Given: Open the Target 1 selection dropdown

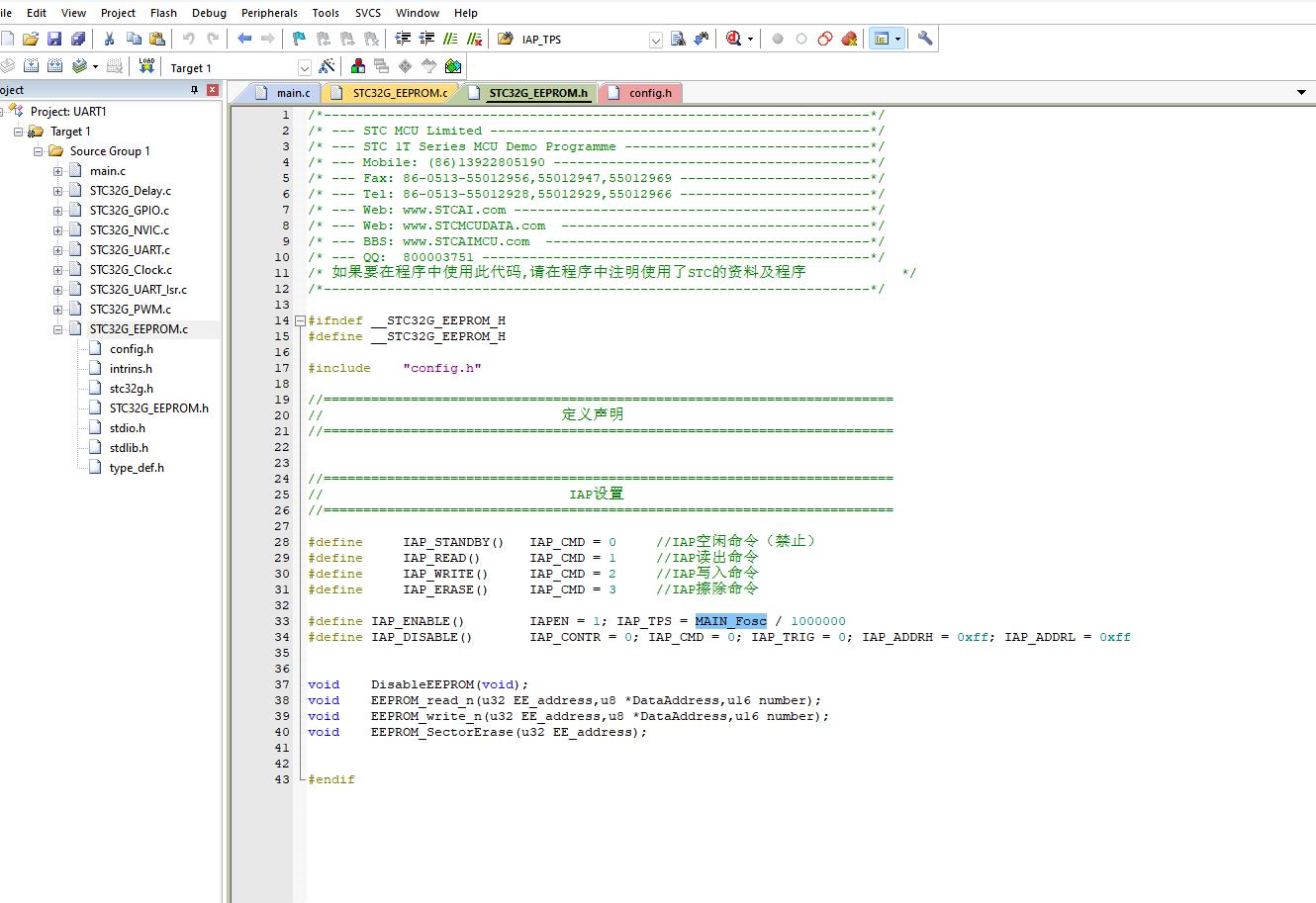Looking at the screenshot, I should coord(304,67).
